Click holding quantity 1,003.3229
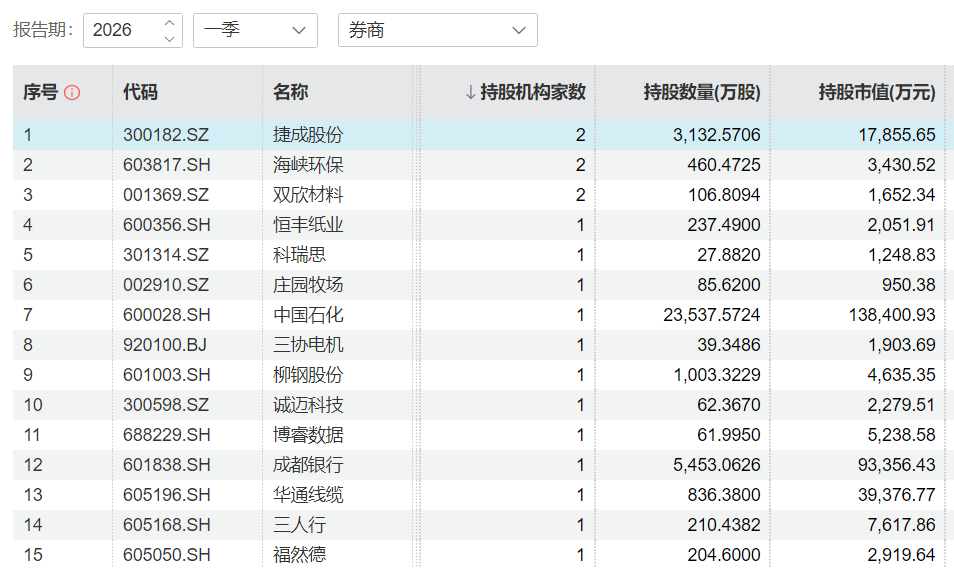Image resolution: width=954 pixels, height=568 pixels. click(x=717, y=375)
